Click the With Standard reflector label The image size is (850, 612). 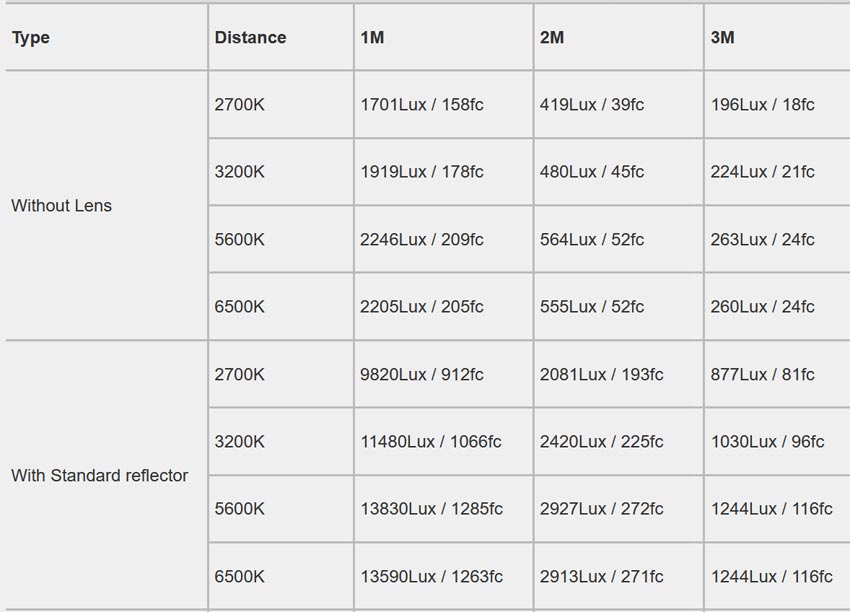(x=100, y=475)
